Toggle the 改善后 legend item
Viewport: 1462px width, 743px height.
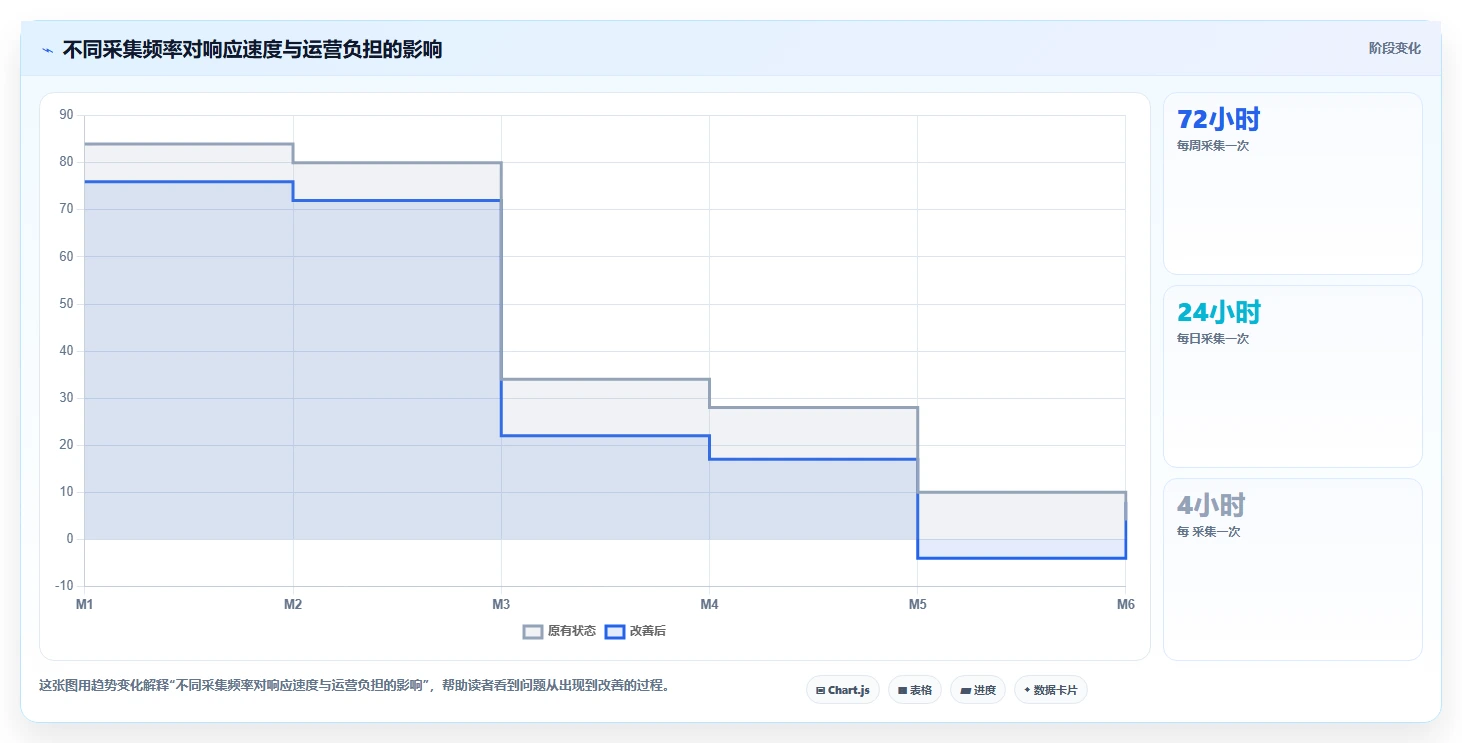(x=636, y=631)
